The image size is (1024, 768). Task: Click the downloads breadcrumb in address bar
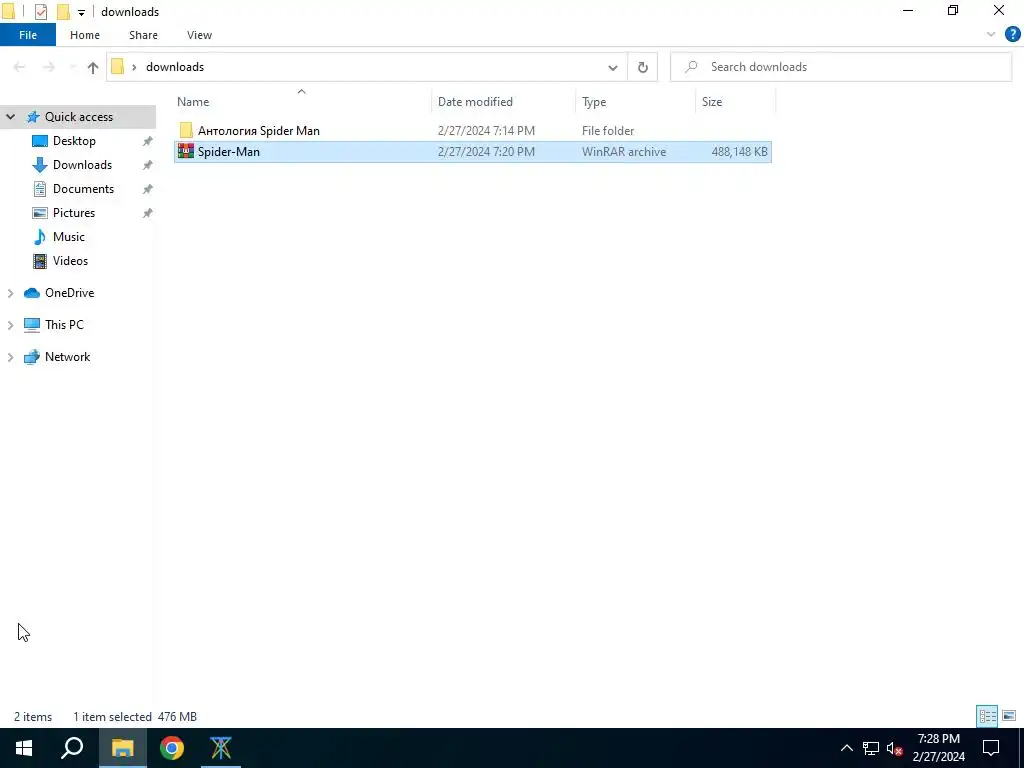coord(175,67)
